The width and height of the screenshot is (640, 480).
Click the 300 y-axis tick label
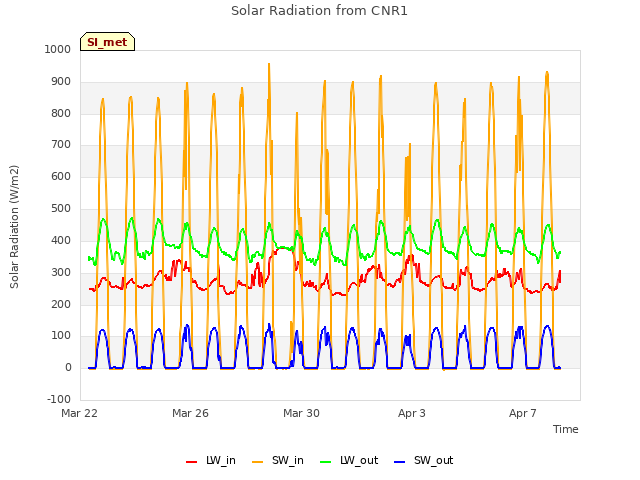coord(61,272)
